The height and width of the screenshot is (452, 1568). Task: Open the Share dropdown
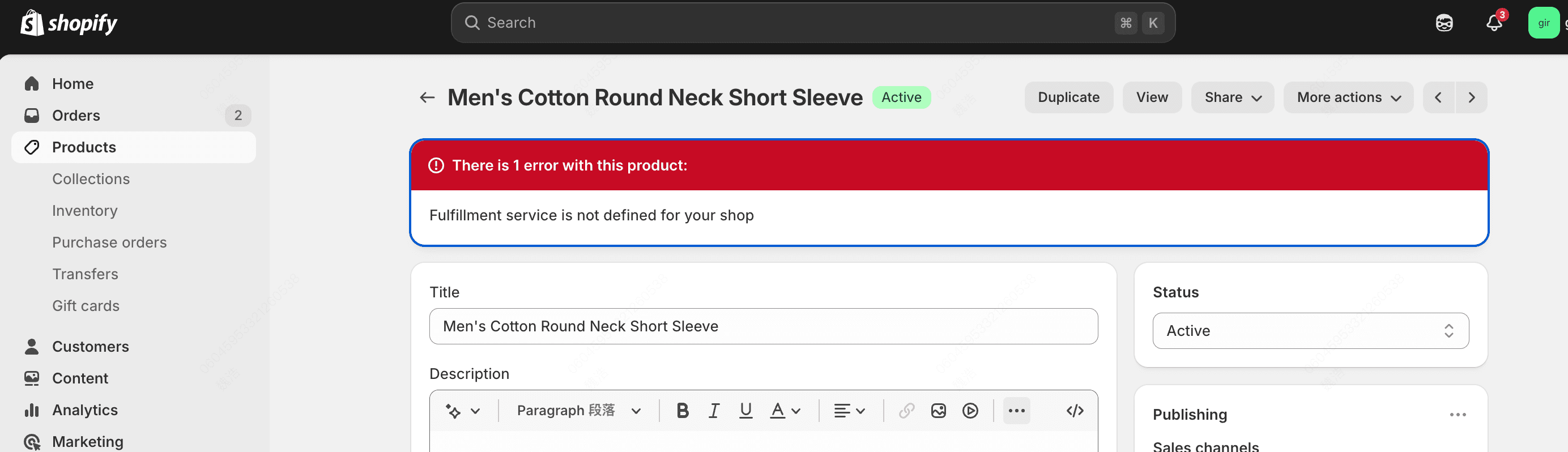(x=1233, y=97)
